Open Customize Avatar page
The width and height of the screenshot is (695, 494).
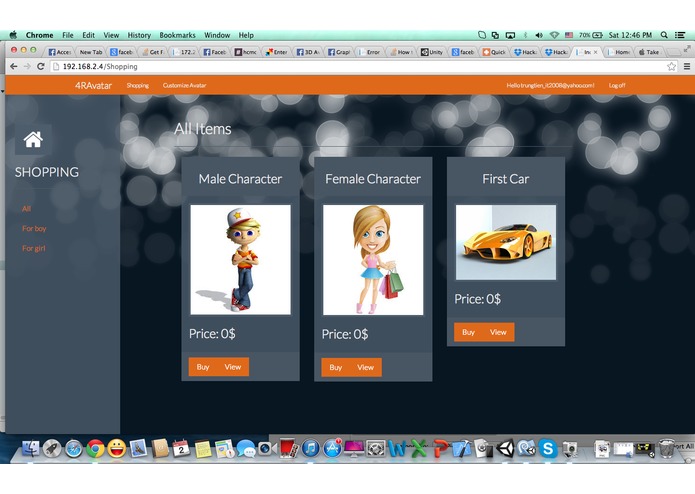click(x=184, y=86)
